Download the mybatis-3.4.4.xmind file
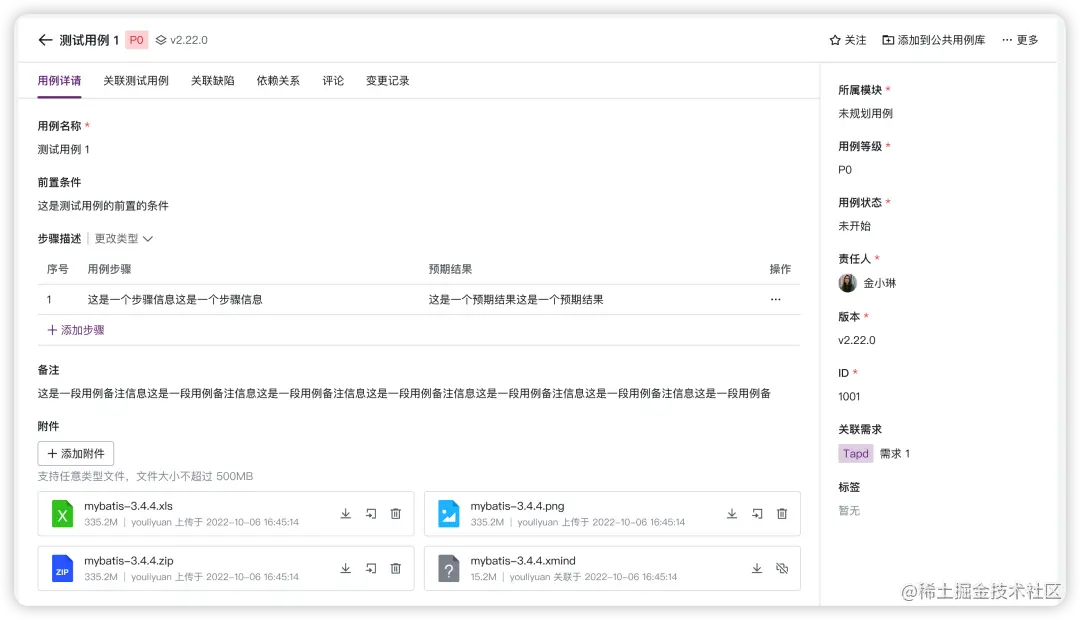The image size is (1080, 620). tap(757, 568)
